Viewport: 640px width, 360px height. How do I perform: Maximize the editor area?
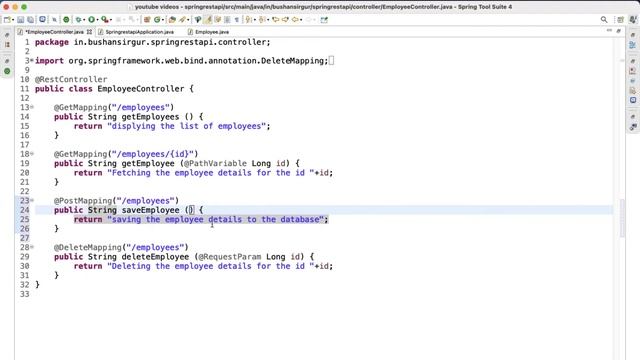tap(618, 31)
